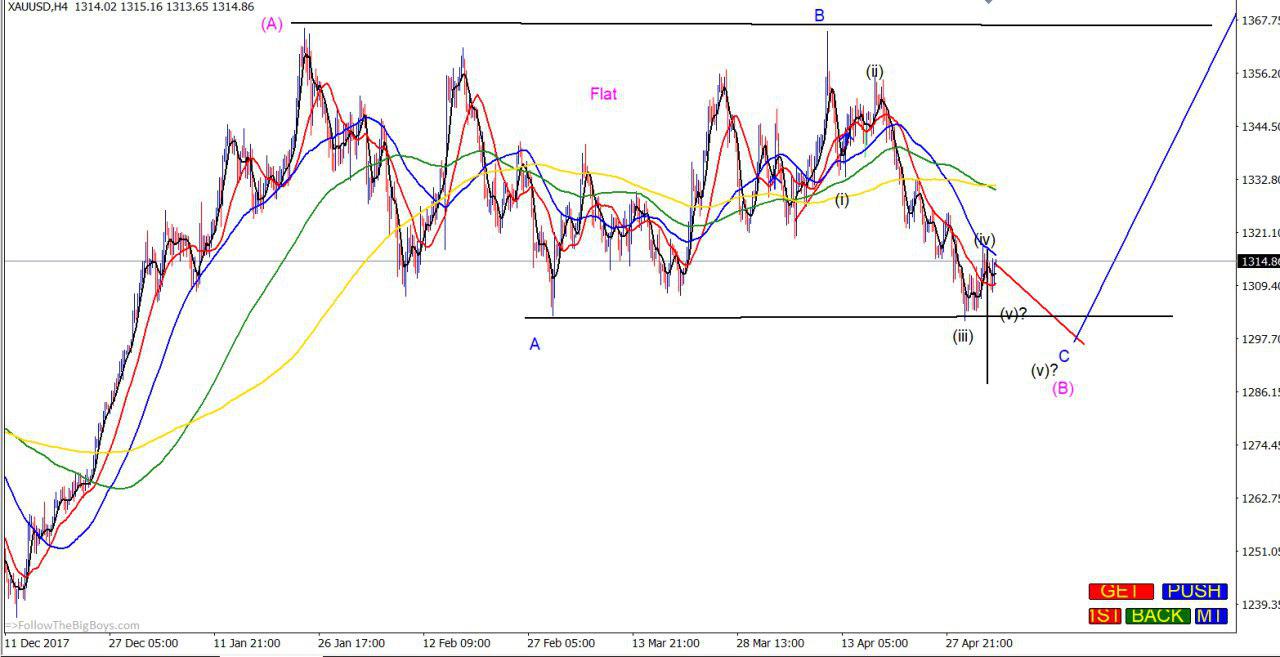Click the blue A label below support line

point(535,344)
